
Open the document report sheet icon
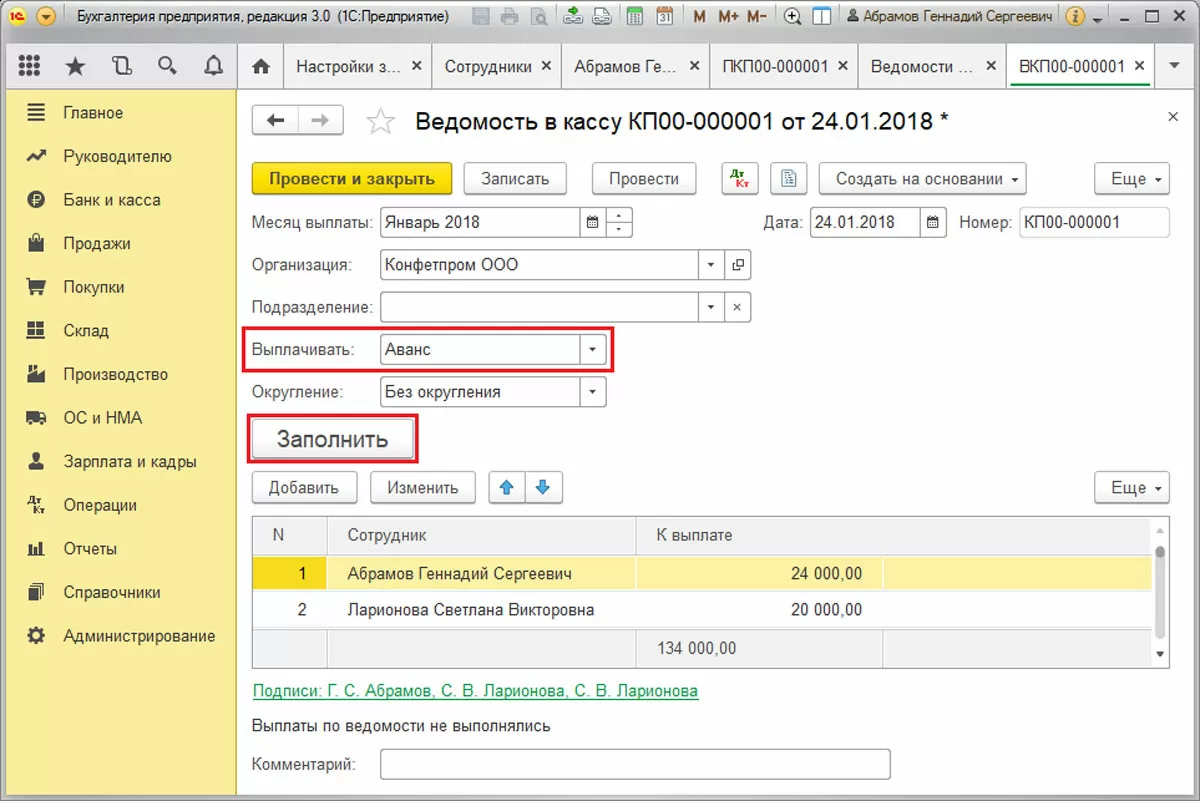pyautogui.click(x=789, y=179)
